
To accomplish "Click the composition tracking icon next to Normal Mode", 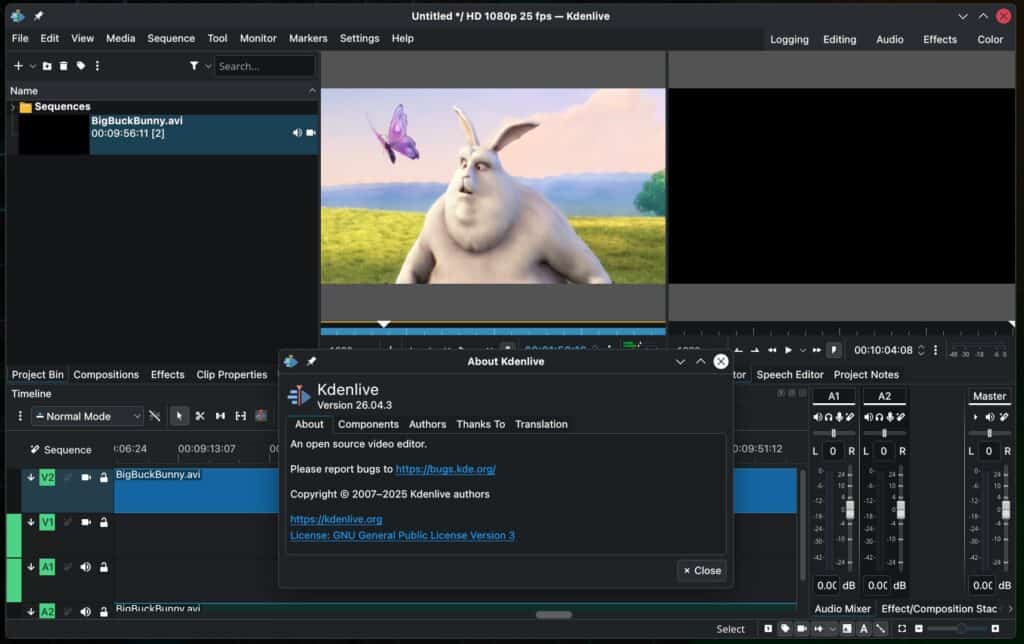I will pyautogui.click(x=155, y=416).
